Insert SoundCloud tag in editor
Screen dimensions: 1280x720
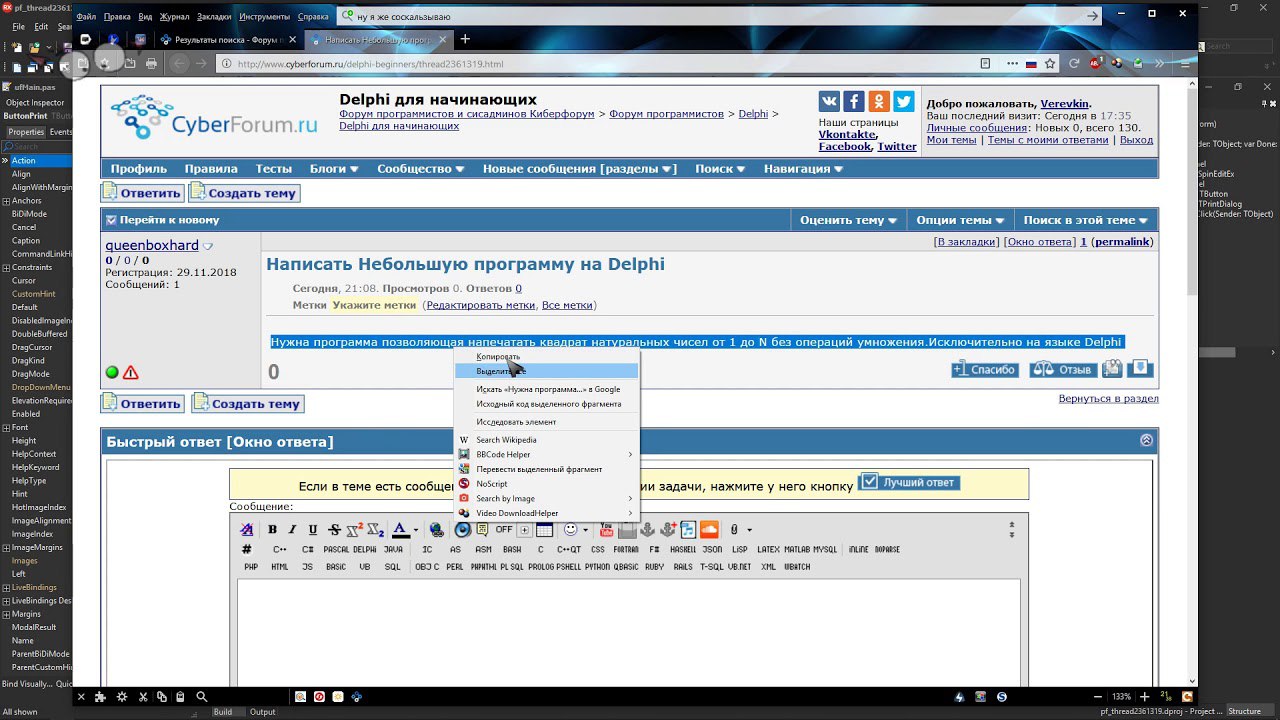(x=709, y=530)
